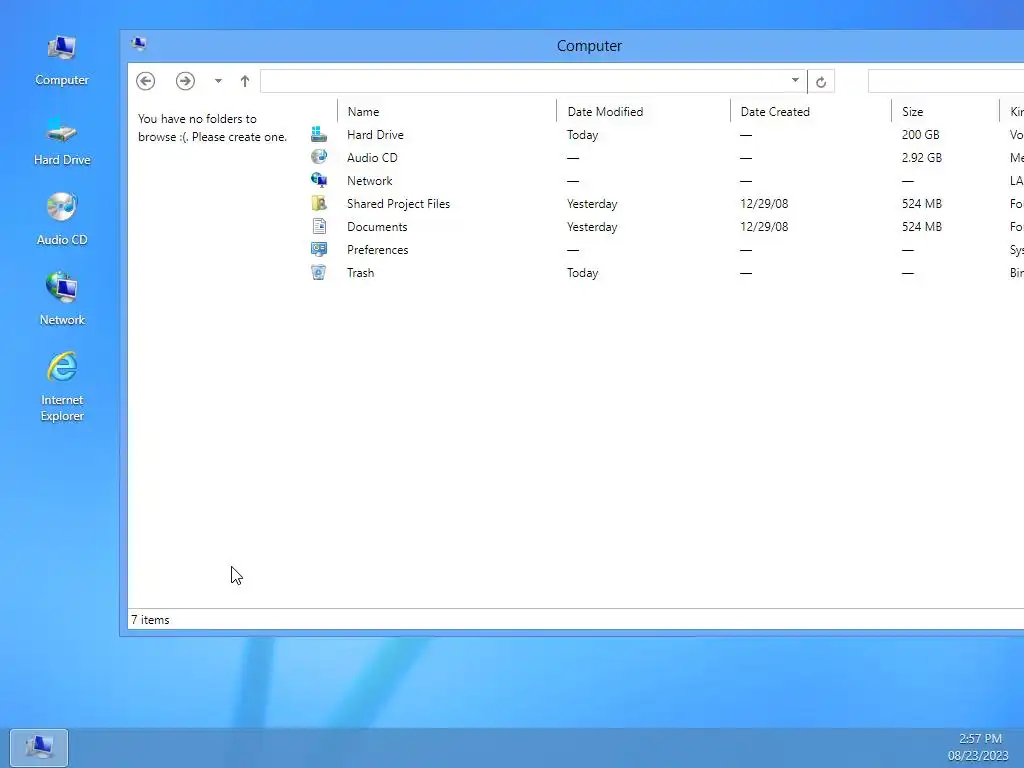This screenshot has width=1024, height=768.
Task: Click the Computer window title bar icon
Action: click(x=138, y=44)
